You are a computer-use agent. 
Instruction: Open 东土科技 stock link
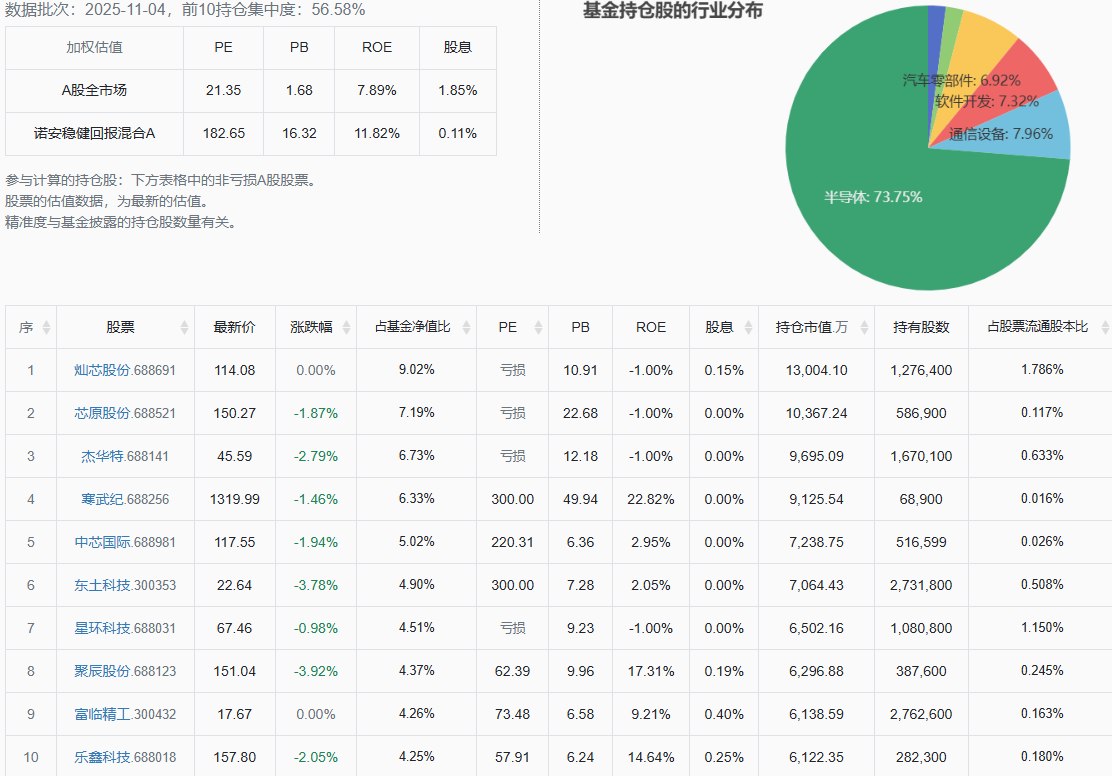102,585
